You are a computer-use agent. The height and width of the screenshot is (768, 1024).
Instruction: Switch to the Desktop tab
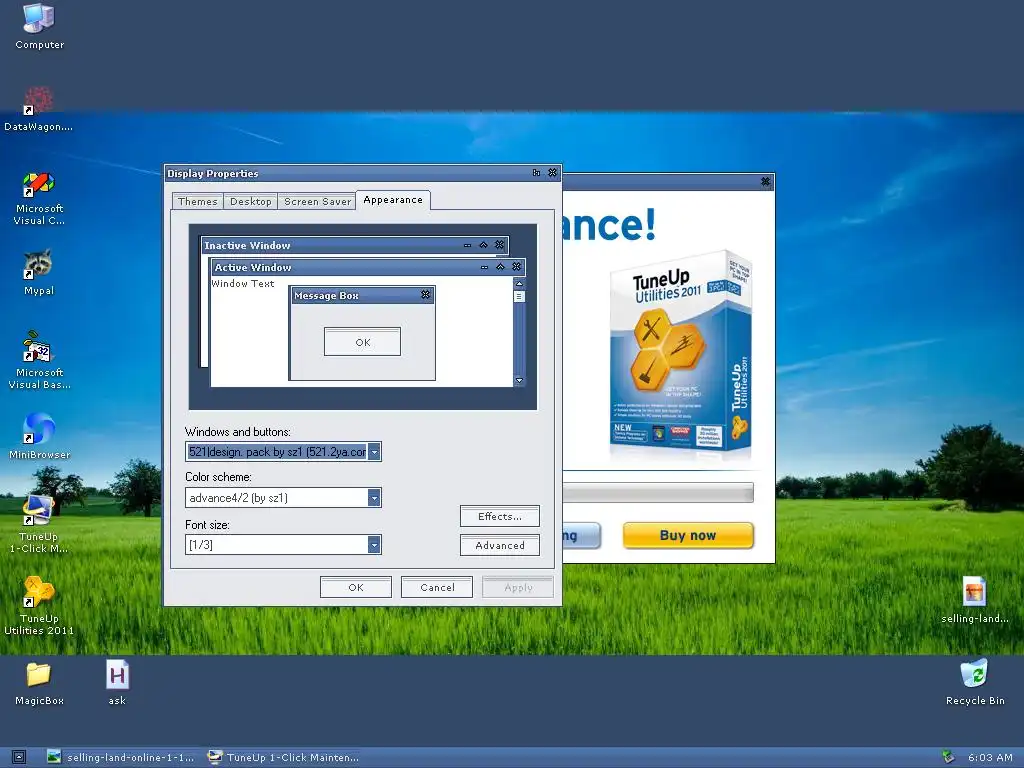(251, 201)
